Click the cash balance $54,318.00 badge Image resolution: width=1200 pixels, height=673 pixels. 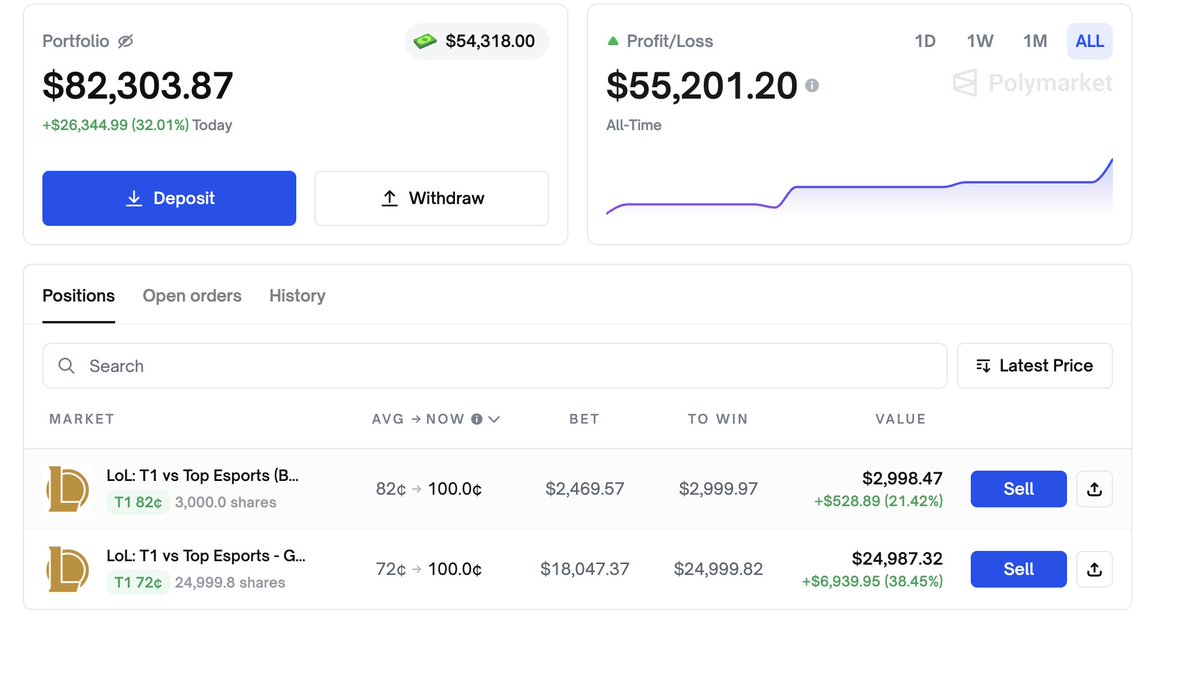coord(477,41)
